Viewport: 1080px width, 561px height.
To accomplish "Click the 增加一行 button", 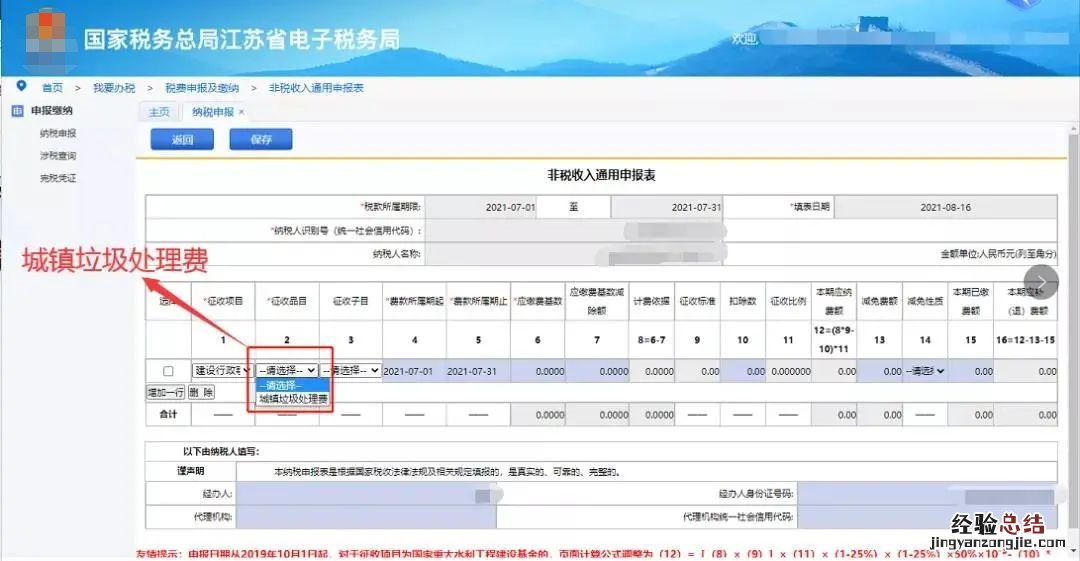I will (x=165, y=392).
